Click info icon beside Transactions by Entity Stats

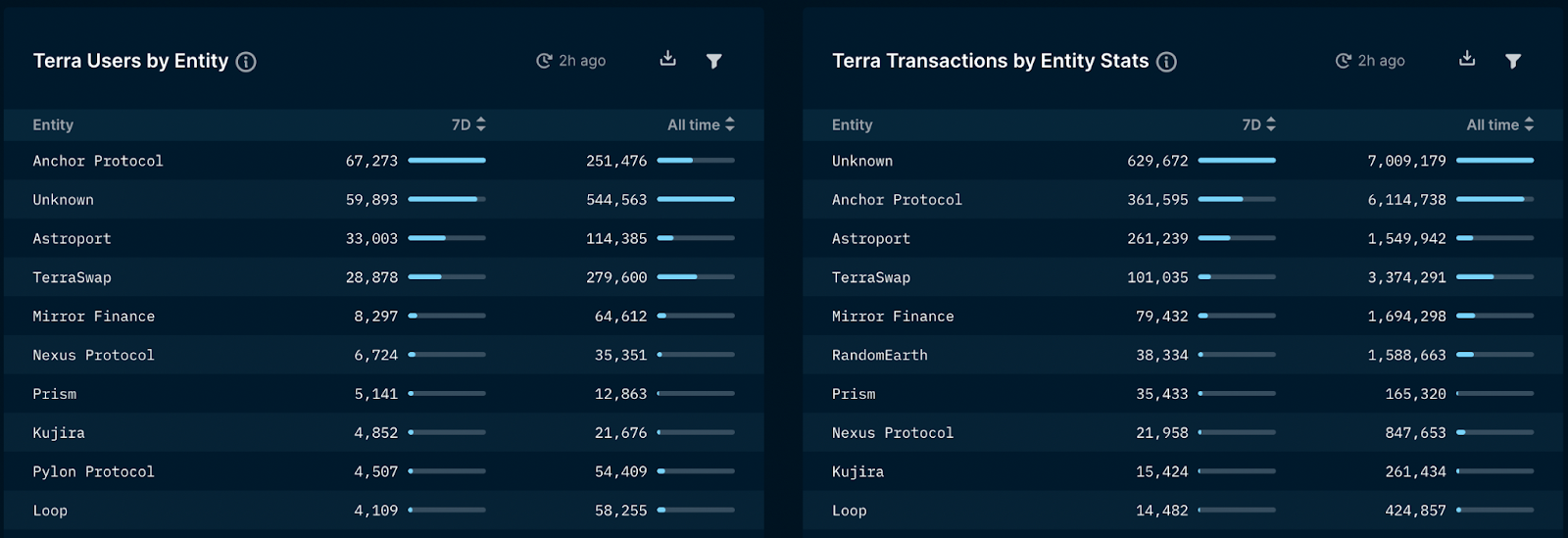[1166, 62]
